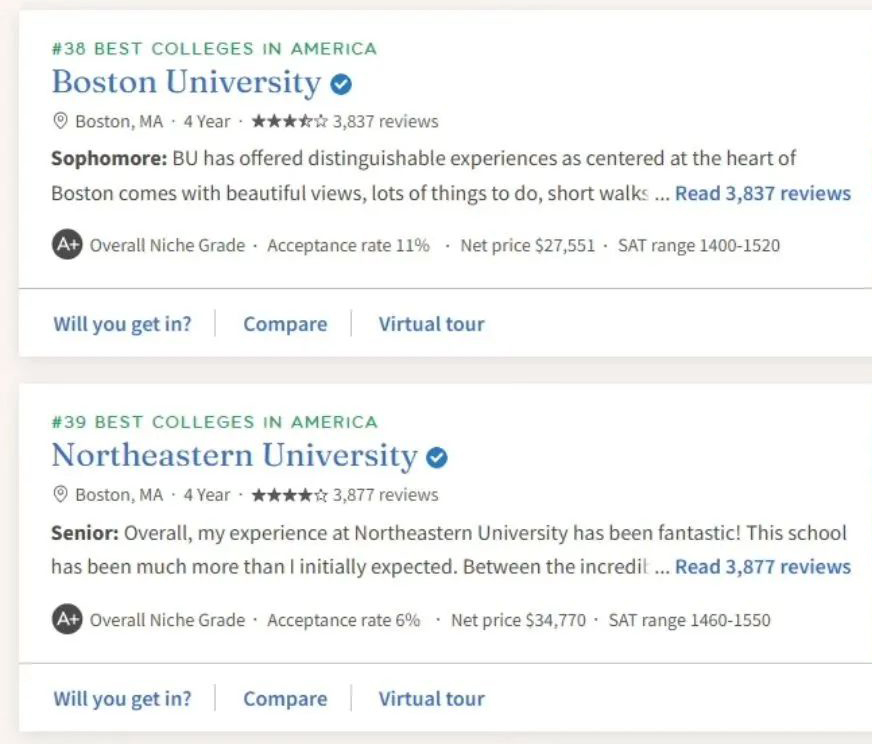Click the location pin for Northeastern University
Screen dimensions: 872x744
pos(60,494)
